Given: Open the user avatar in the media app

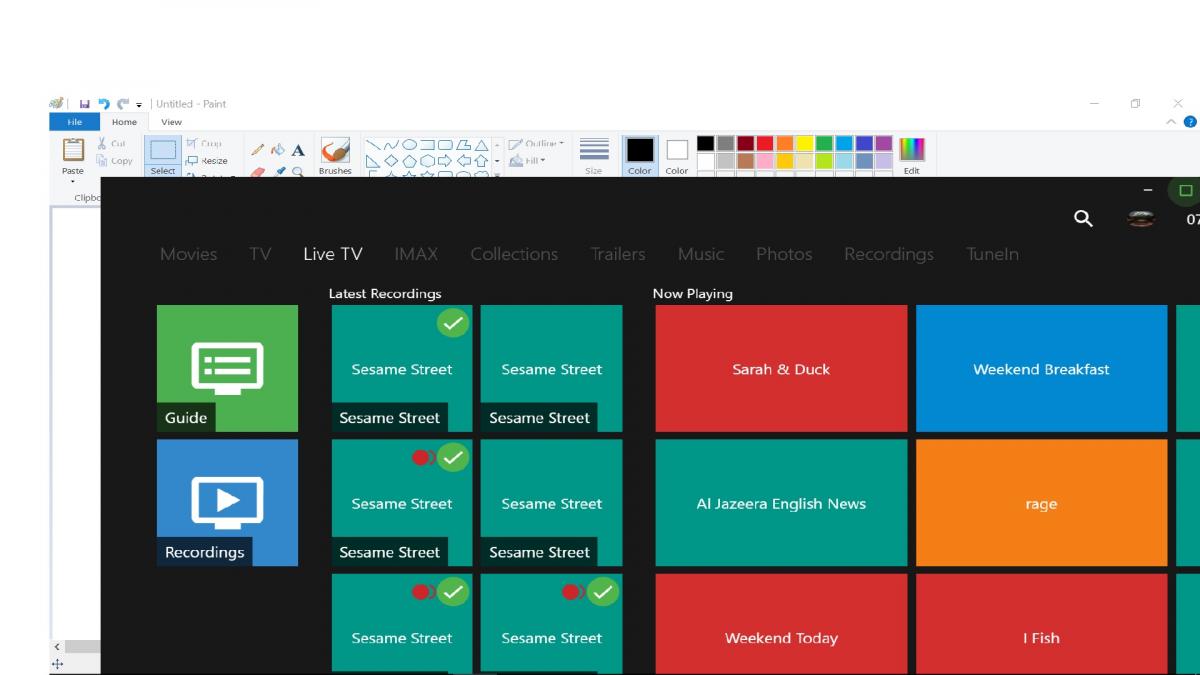Looking at the screenshot, I should (x=1141, y=218).
